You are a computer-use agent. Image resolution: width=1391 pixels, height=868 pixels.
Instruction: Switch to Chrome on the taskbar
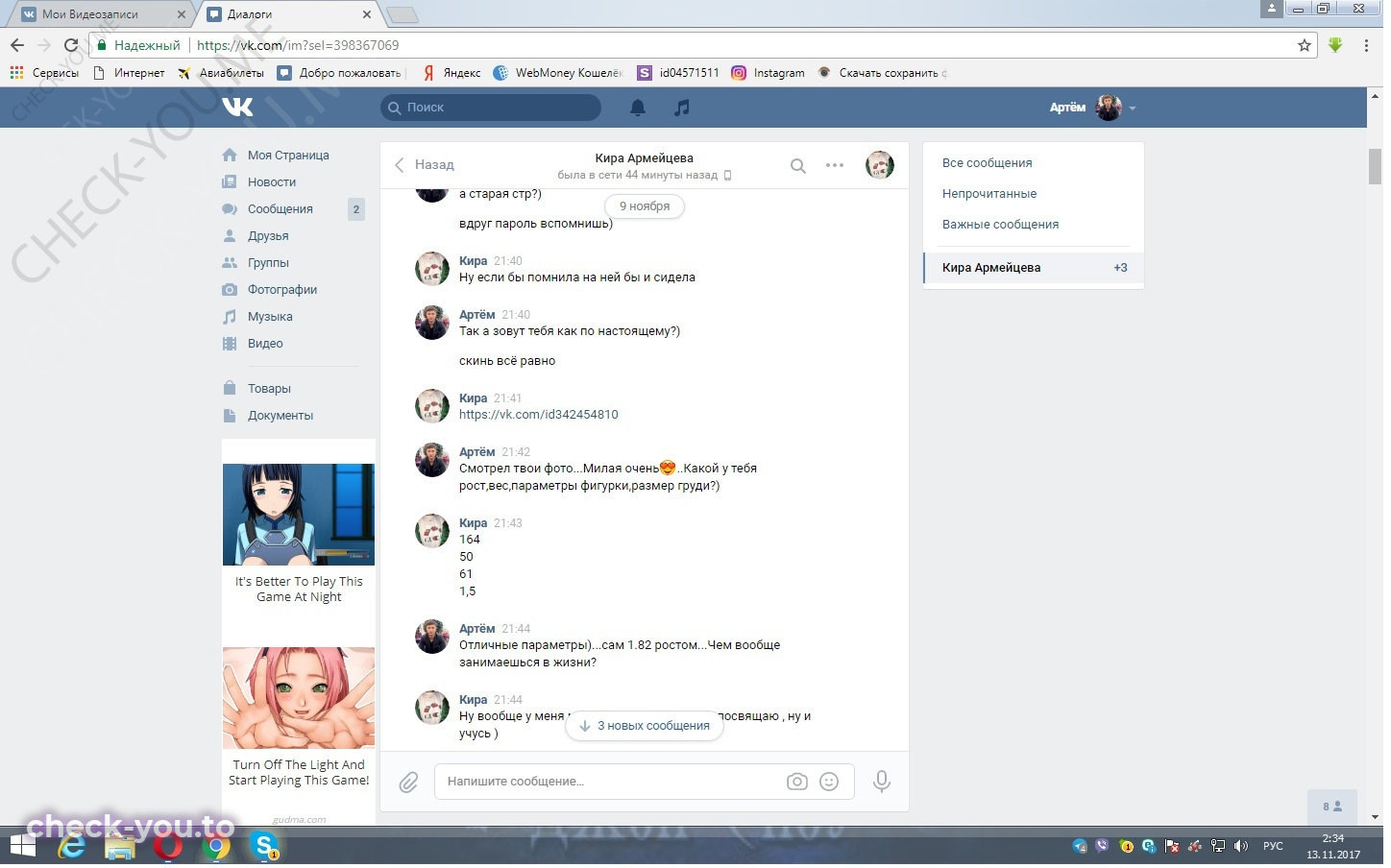tap(217, 847)
